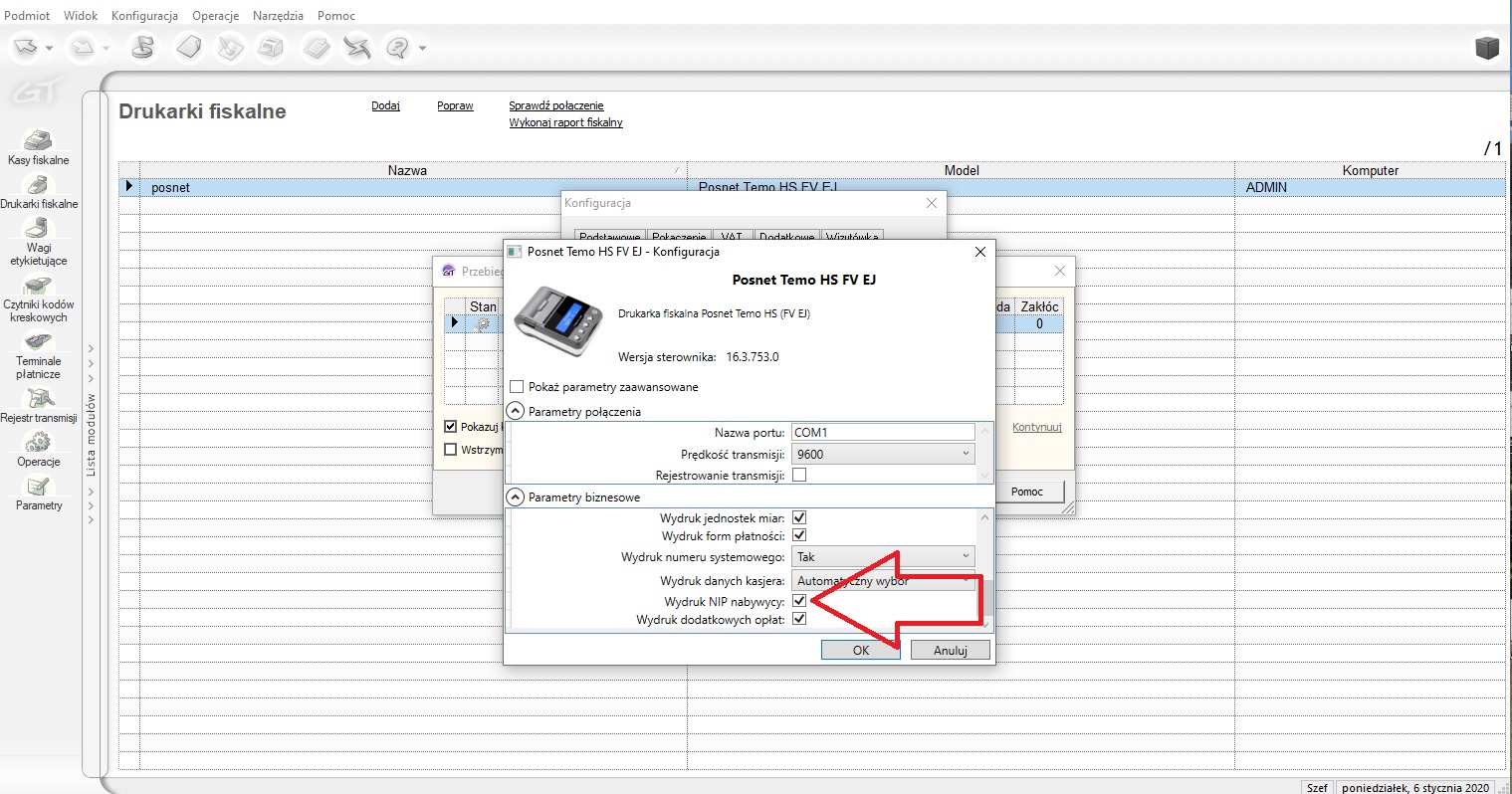Click the blank page toolbar icon
This screenshot has width=1512, height=794.
click(x=188, y=47)
